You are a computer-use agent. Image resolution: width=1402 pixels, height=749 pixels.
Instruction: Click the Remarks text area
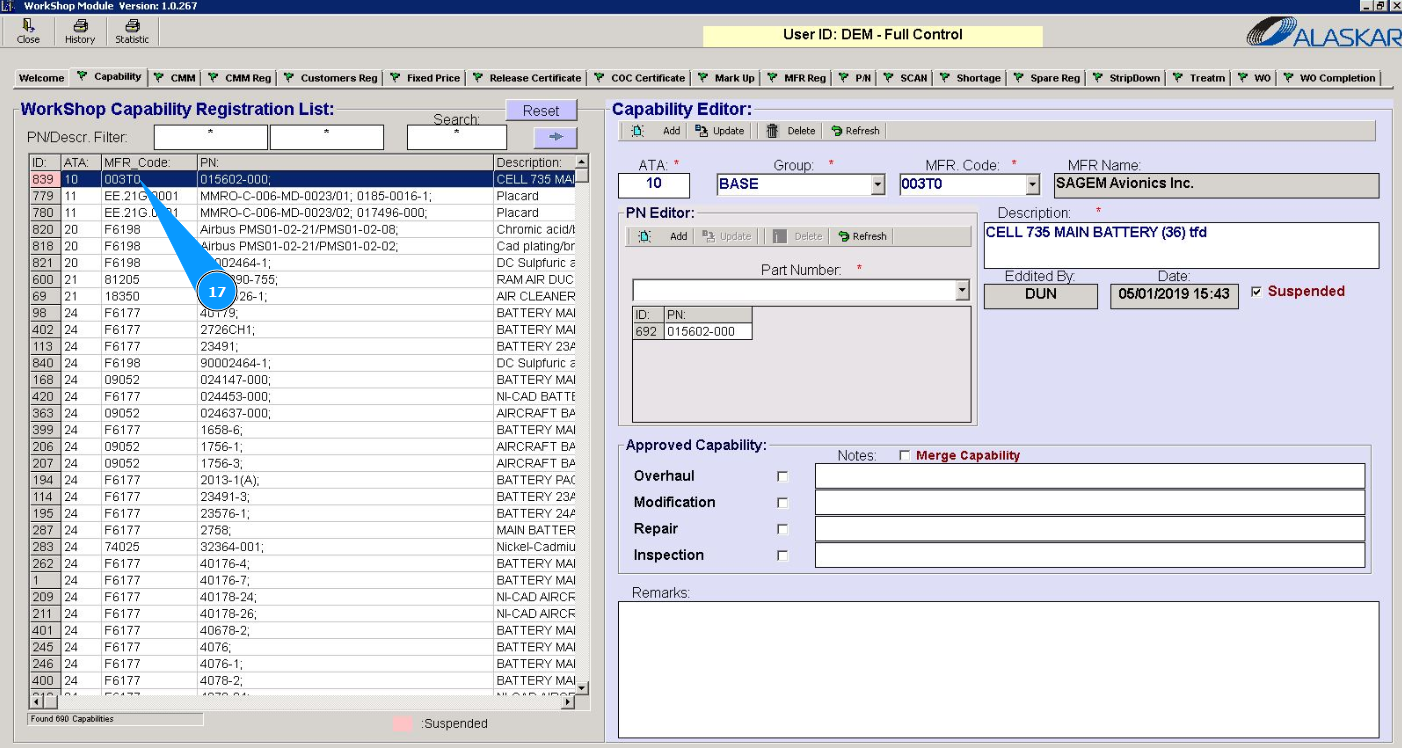[998, 668]
